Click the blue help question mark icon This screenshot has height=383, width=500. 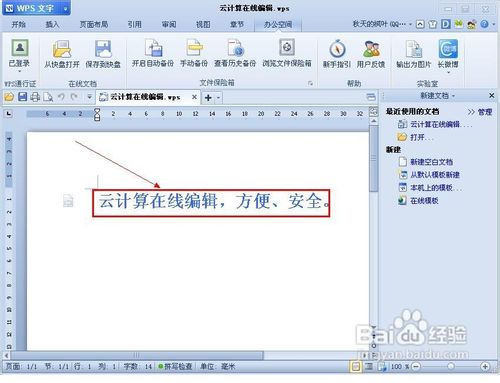484,24
